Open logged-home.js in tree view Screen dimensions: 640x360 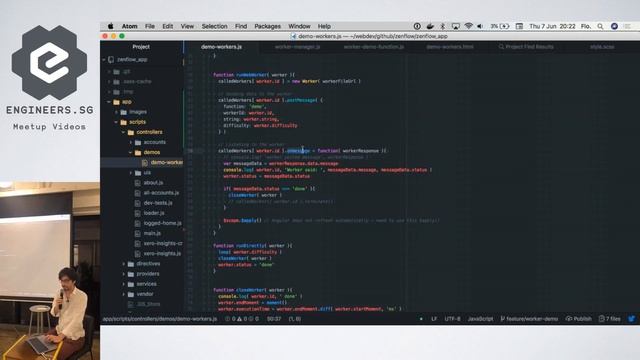(162, 223)
